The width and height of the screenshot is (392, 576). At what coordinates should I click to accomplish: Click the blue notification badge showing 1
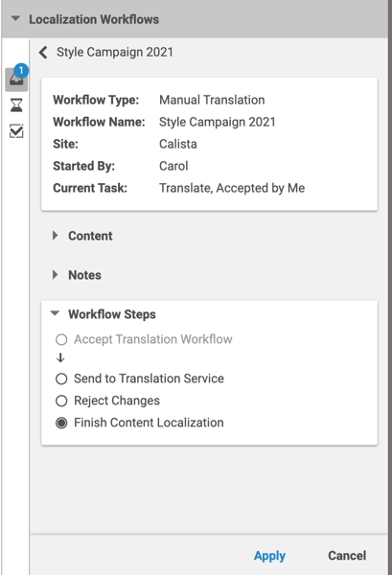(21, 70)
